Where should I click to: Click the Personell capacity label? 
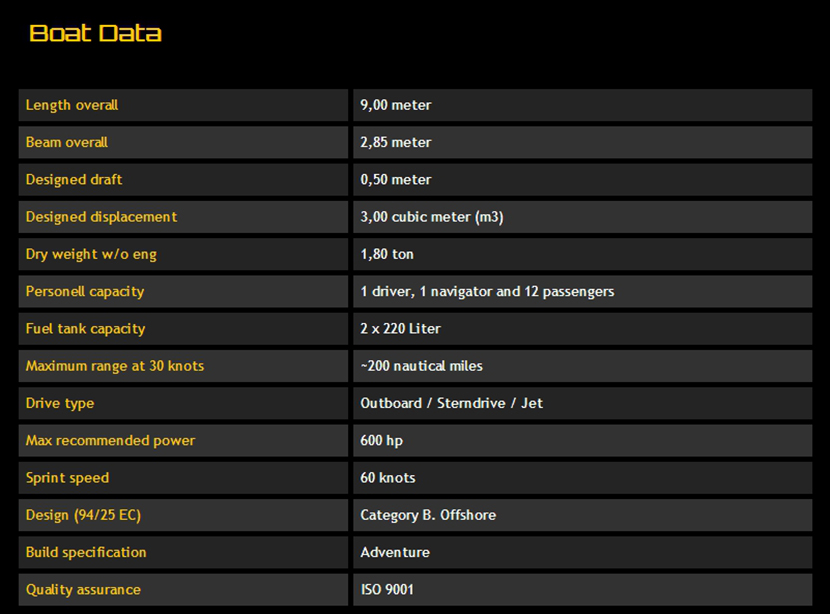tap(85, 292)
